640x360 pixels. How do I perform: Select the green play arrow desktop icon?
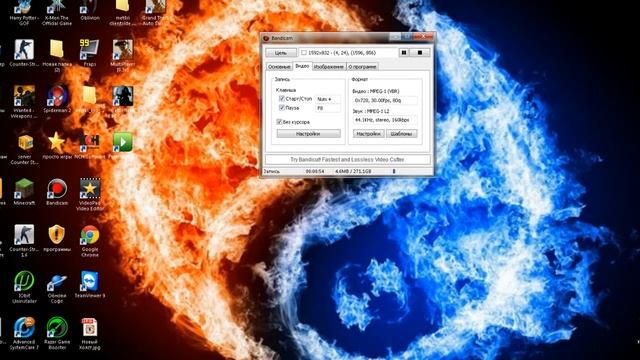point(122,142)
